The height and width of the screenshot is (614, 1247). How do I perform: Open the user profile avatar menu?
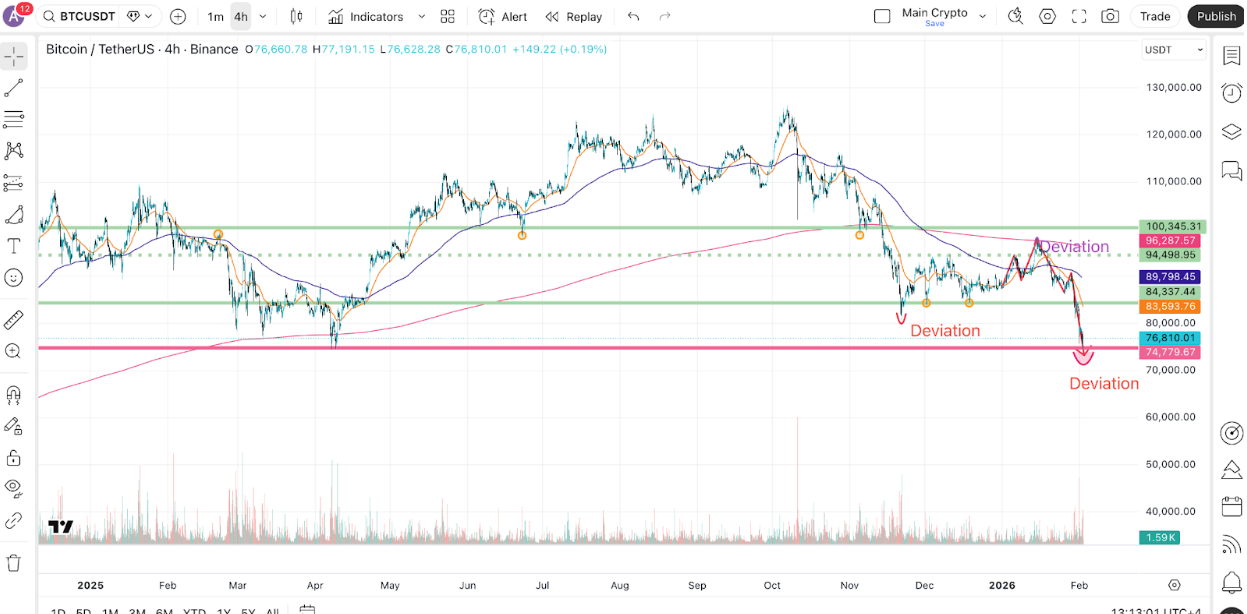pyautogui.click(x=15, y=16)
